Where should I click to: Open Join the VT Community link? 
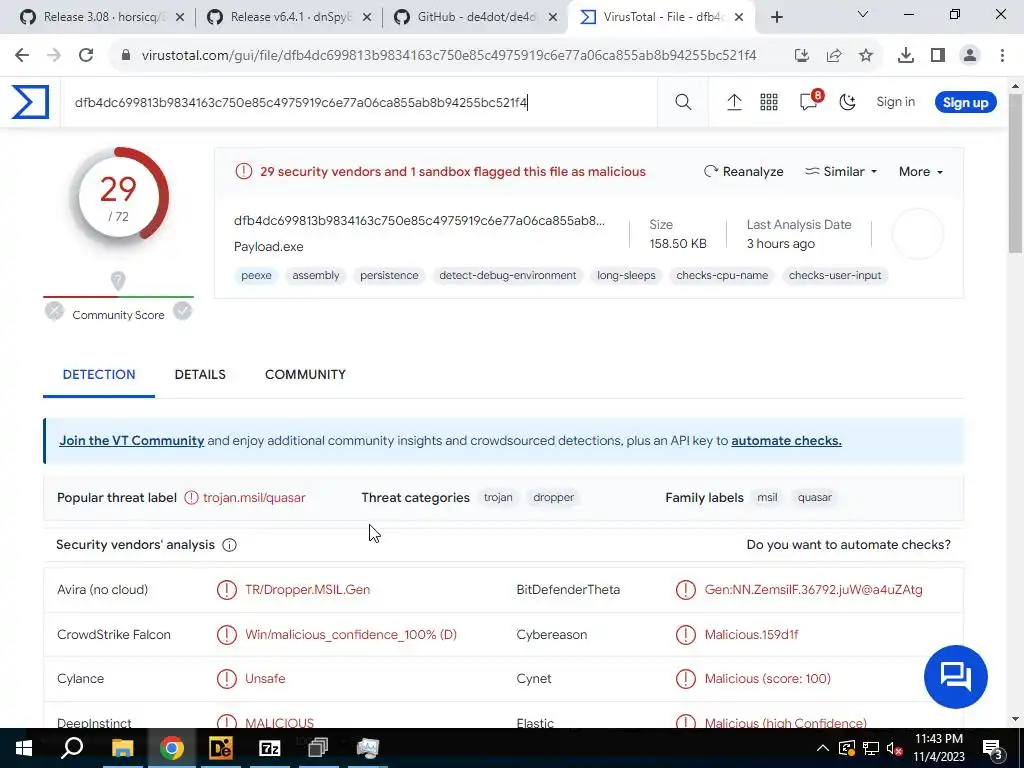coord(131,441)
